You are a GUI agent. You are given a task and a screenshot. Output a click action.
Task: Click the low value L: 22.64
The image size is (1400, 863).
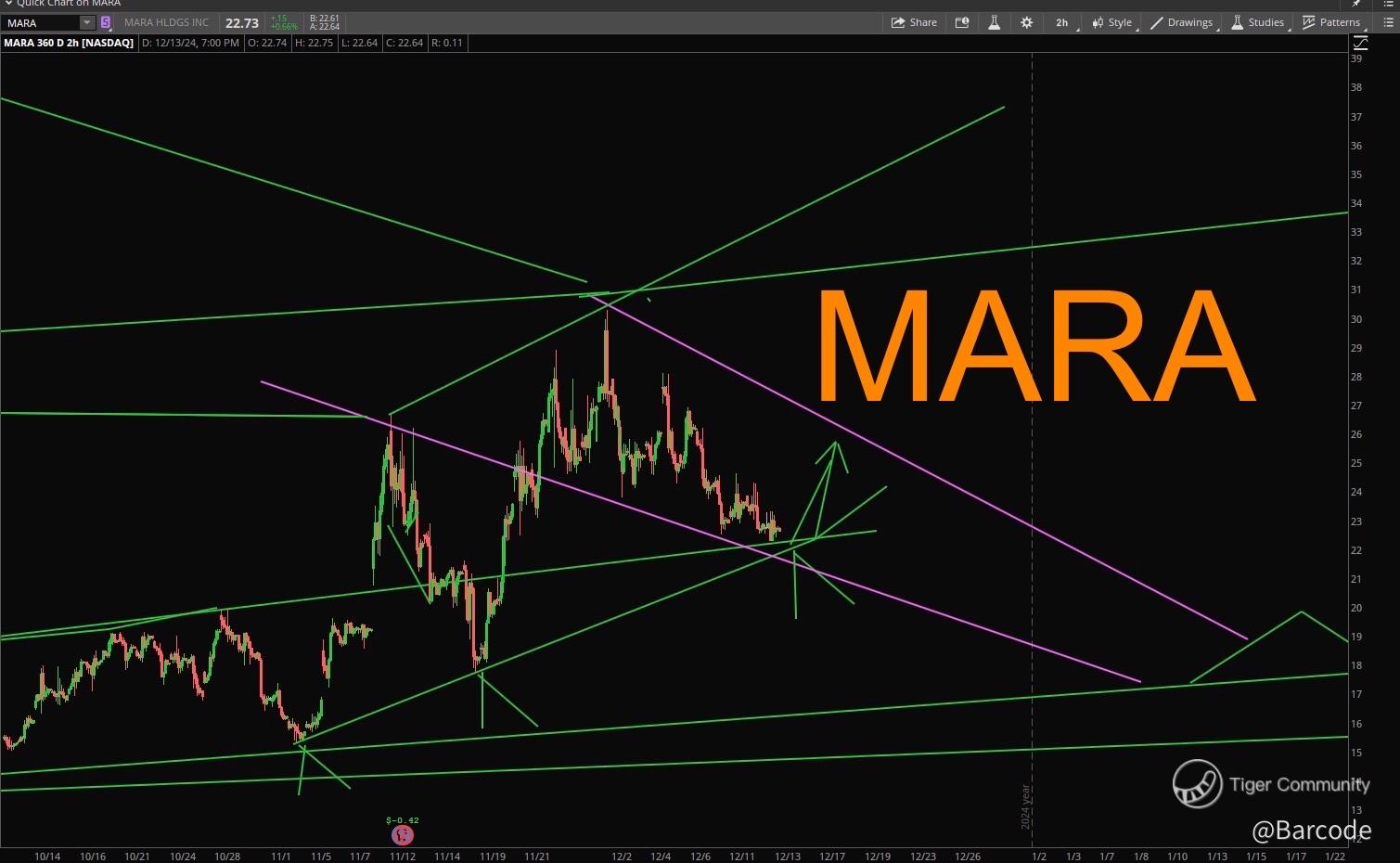[359, 43]
